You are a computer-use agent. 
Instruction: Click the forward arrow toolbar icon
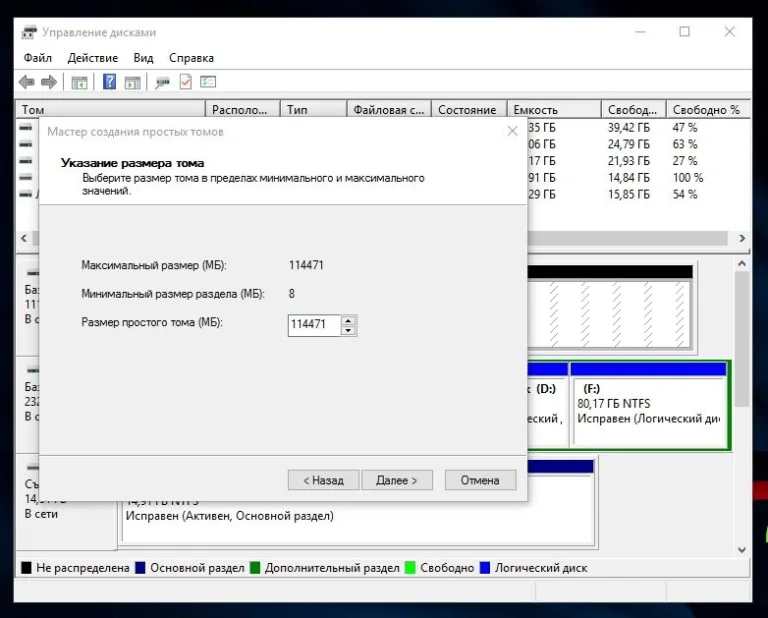click(49, 82)
